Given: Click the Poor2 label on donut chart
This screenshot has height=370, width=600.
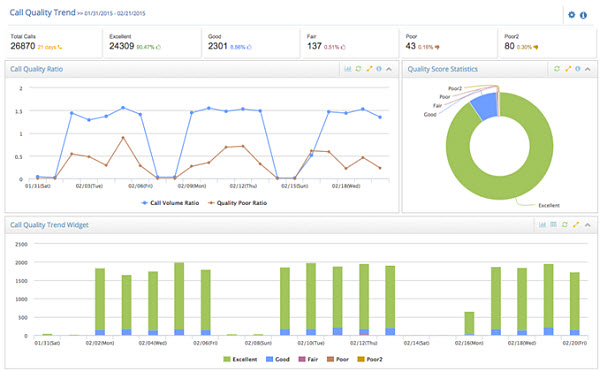Looking at the screenshot, I should point(455,88).
